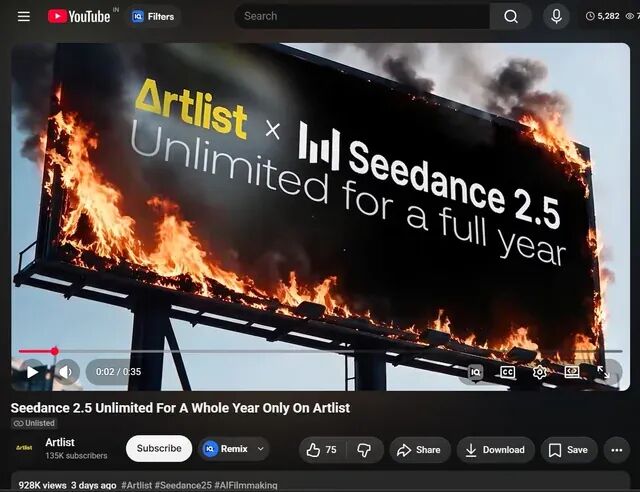Click the 135K subscribers text
This screenshot has height=492, width=640.
[x=76, y=455]
